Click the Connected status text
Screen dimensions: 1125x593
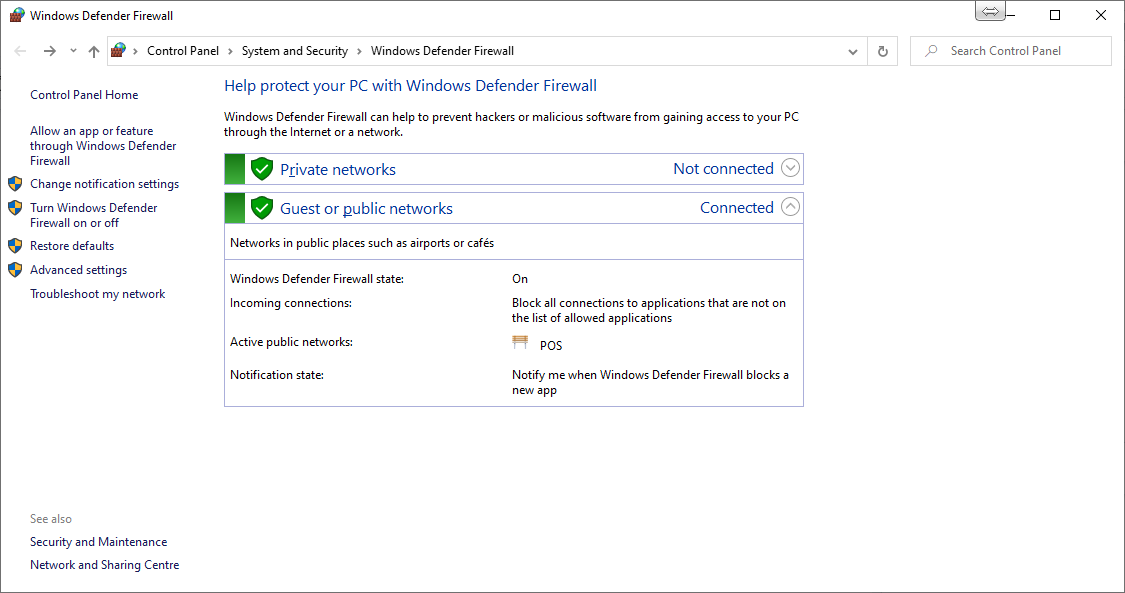pyautogui.click(x=737, y=207)
